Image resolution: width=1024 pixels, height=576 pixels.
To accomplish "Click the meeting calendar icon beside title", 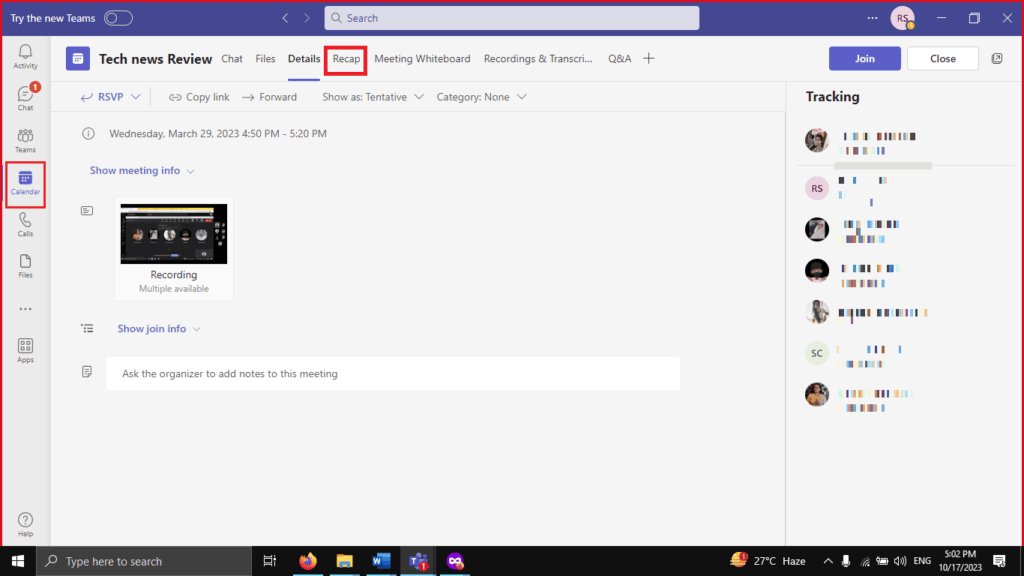I will 78,59.
